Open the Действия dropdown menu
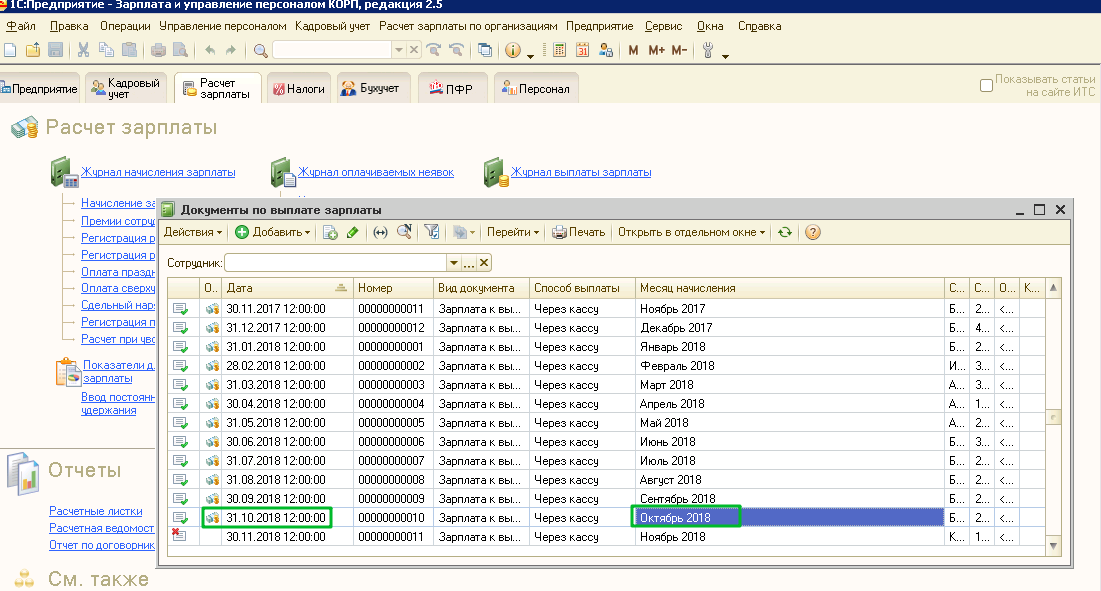This screenshot has height=591, width=1101. tap(192, 232)
